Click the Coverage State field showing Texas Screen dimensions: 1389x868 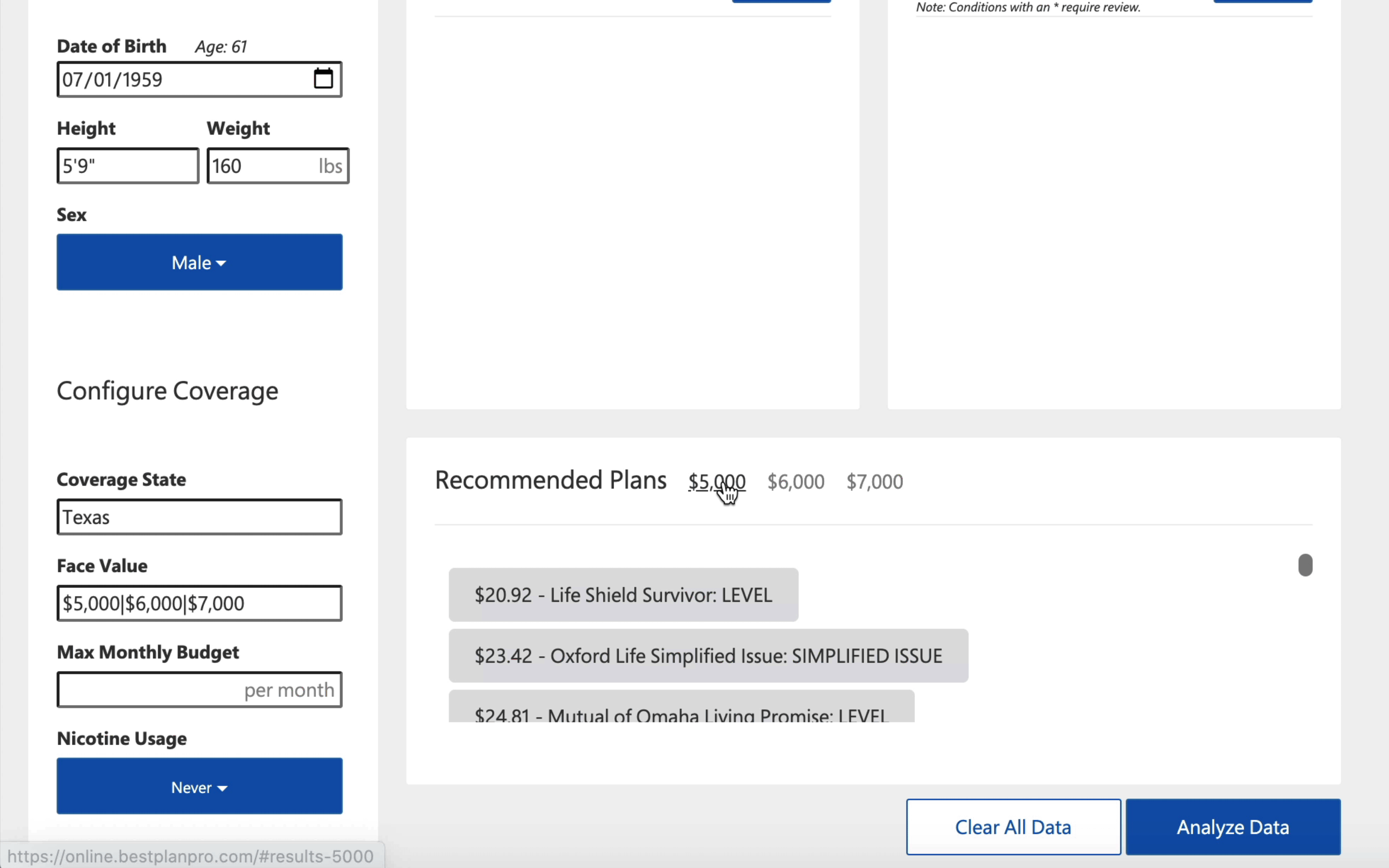tap(199, 516)
